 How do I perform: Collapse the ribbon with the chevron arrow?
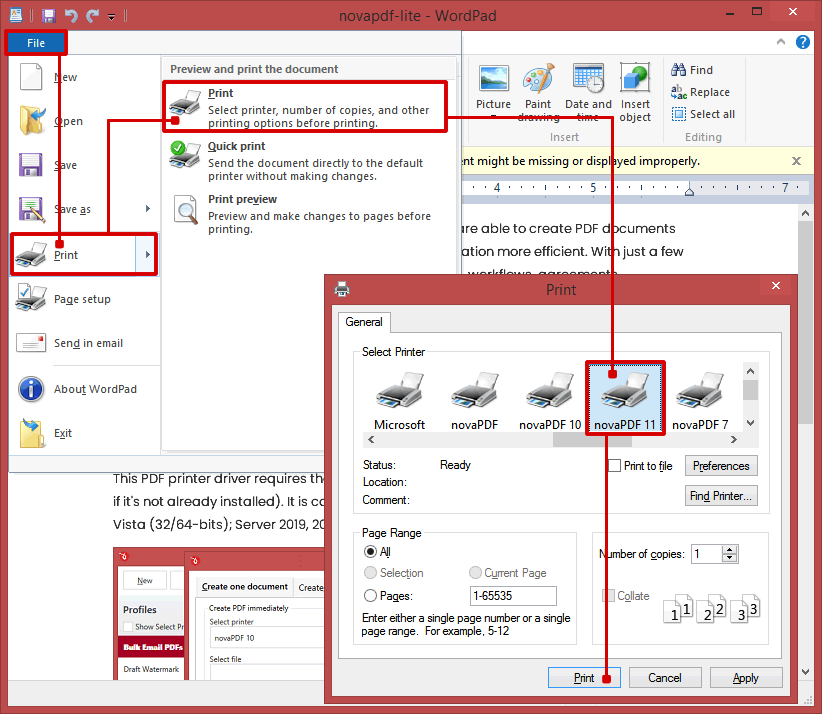[x=781, y=42]
